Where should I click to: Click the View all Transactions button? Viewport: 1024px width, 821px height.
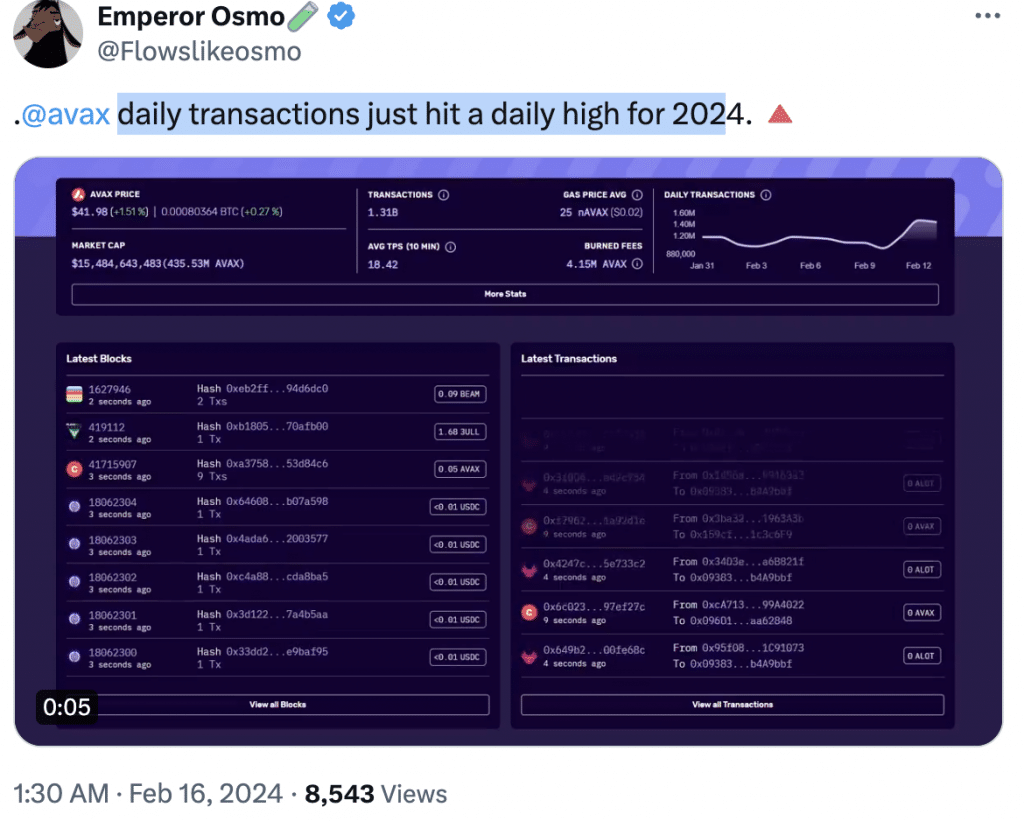732,705
